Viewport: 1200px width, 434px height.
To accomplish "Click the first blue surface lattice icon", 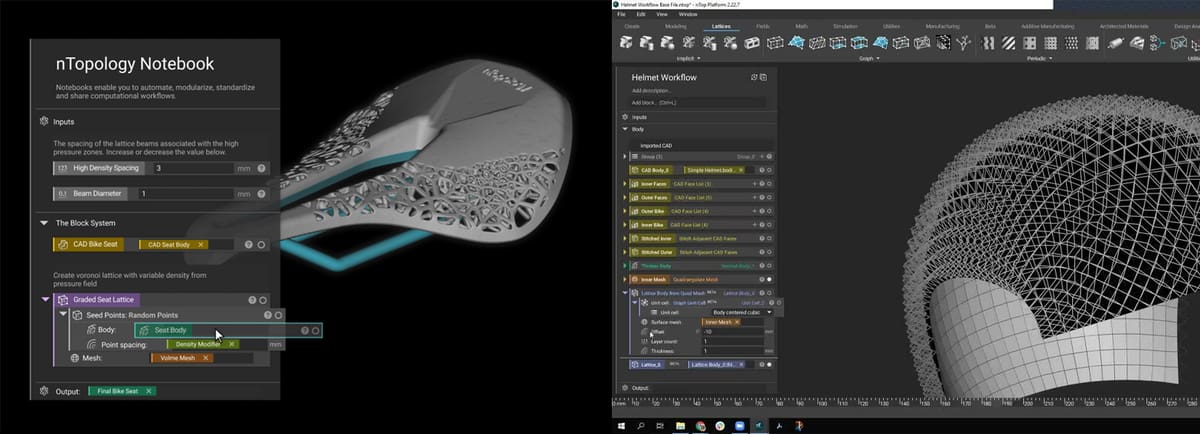I will tap(795, 43).
